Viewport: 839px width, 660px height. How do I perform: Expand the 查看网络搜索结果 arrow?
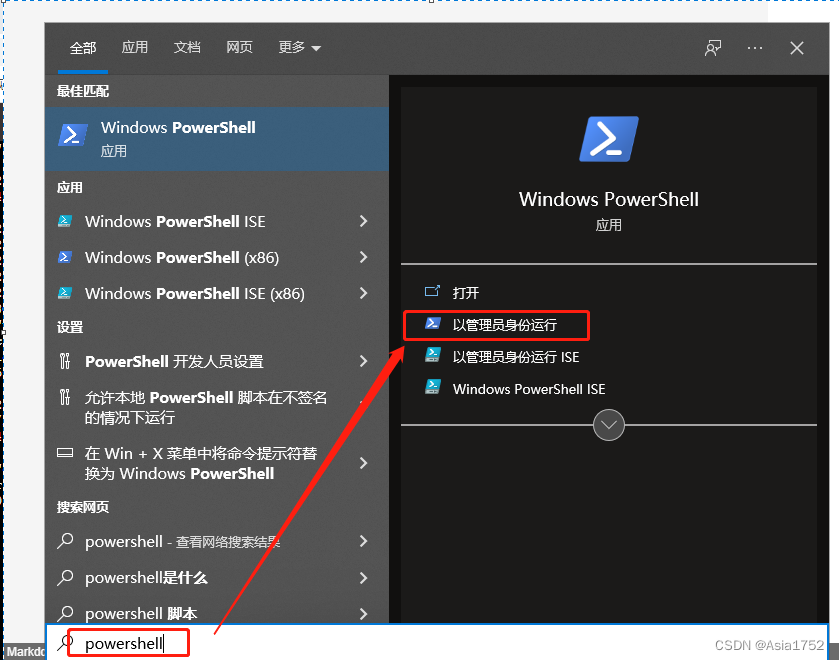[364, 541]
